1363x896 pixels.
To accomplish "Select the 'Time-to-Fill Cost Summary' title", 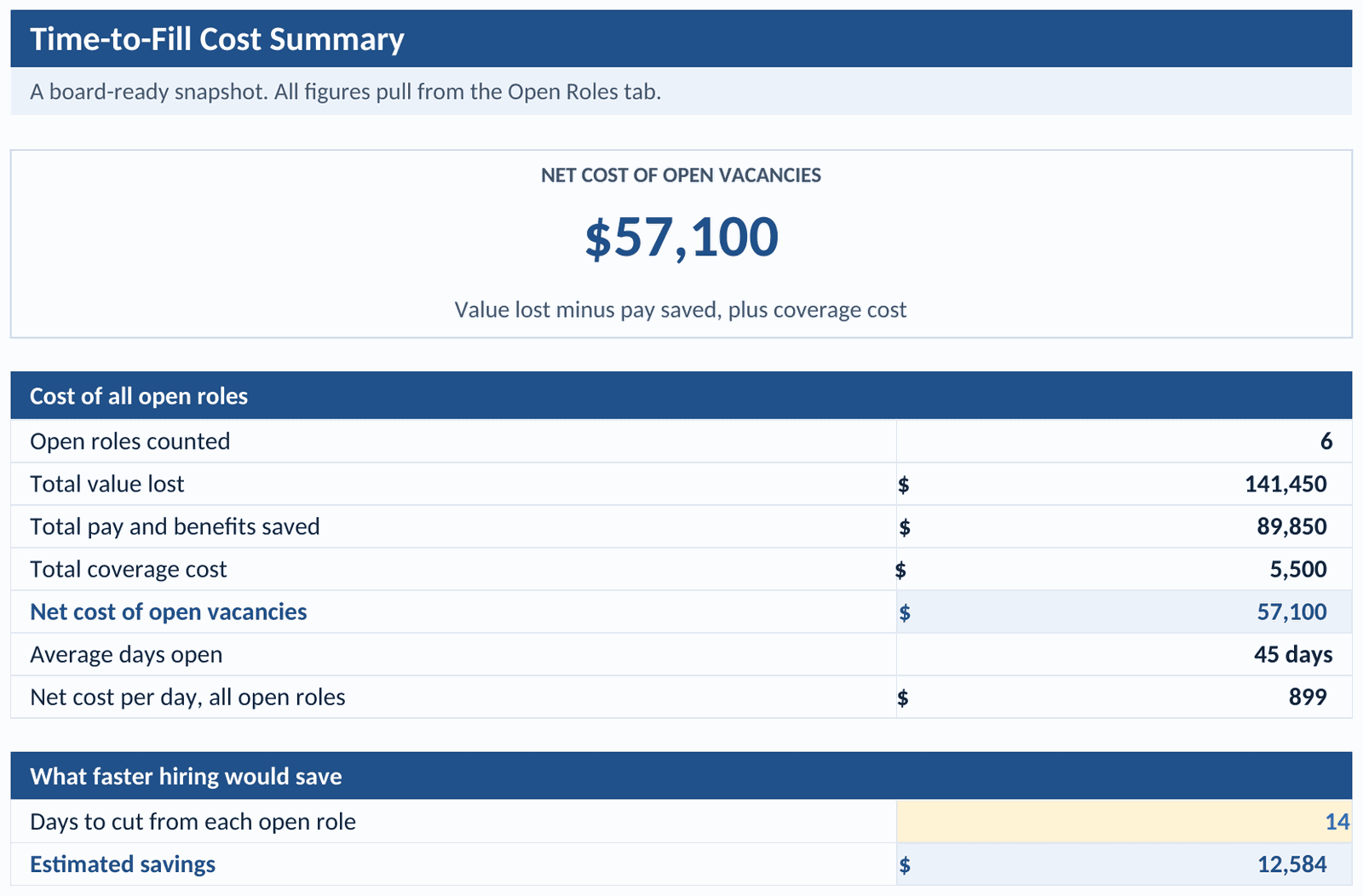I will pyautogui.click(x=216, y=39).
